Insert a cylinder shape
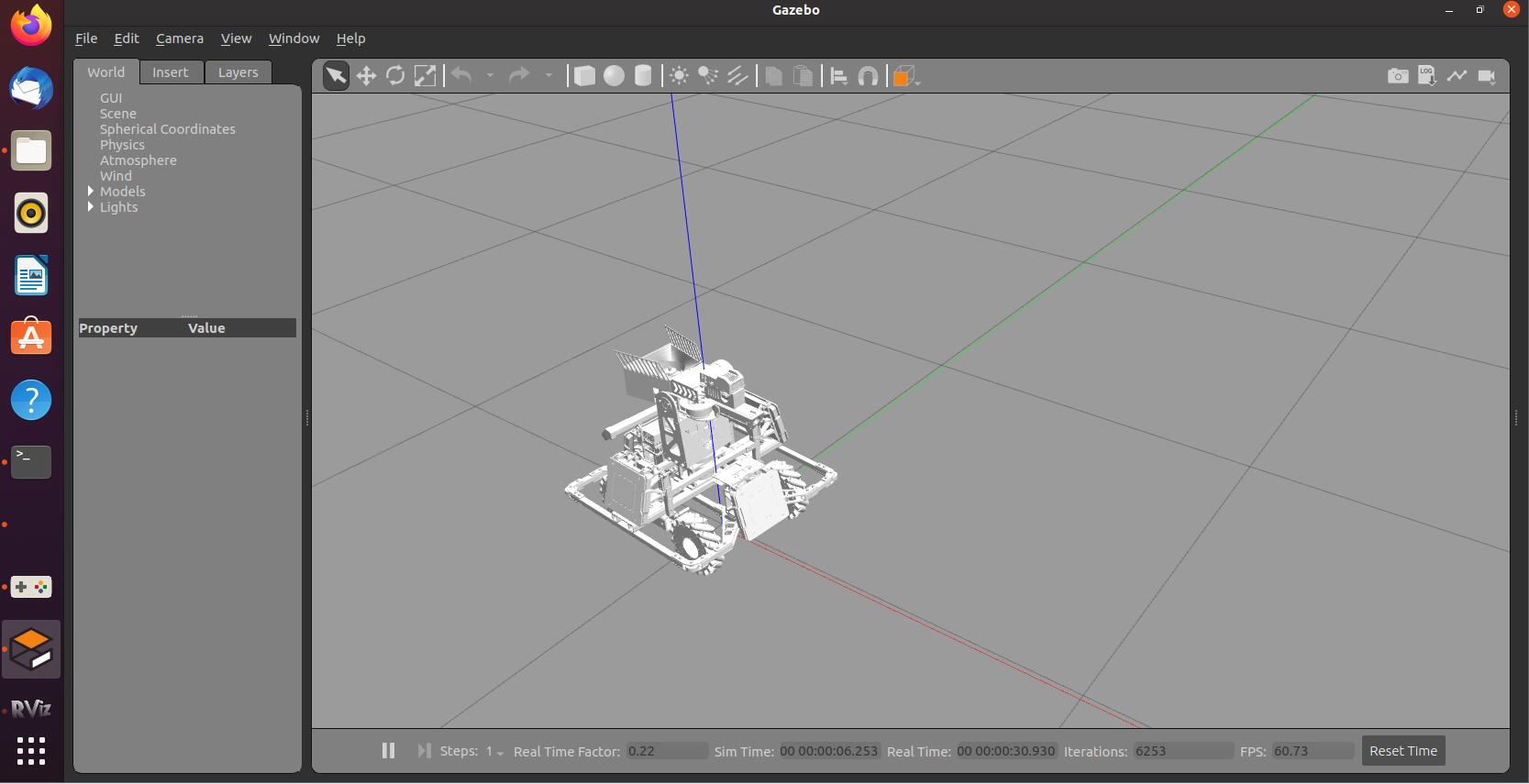Image resolution: width=1529 pixels, height=784 pixels. pos(643,76)
